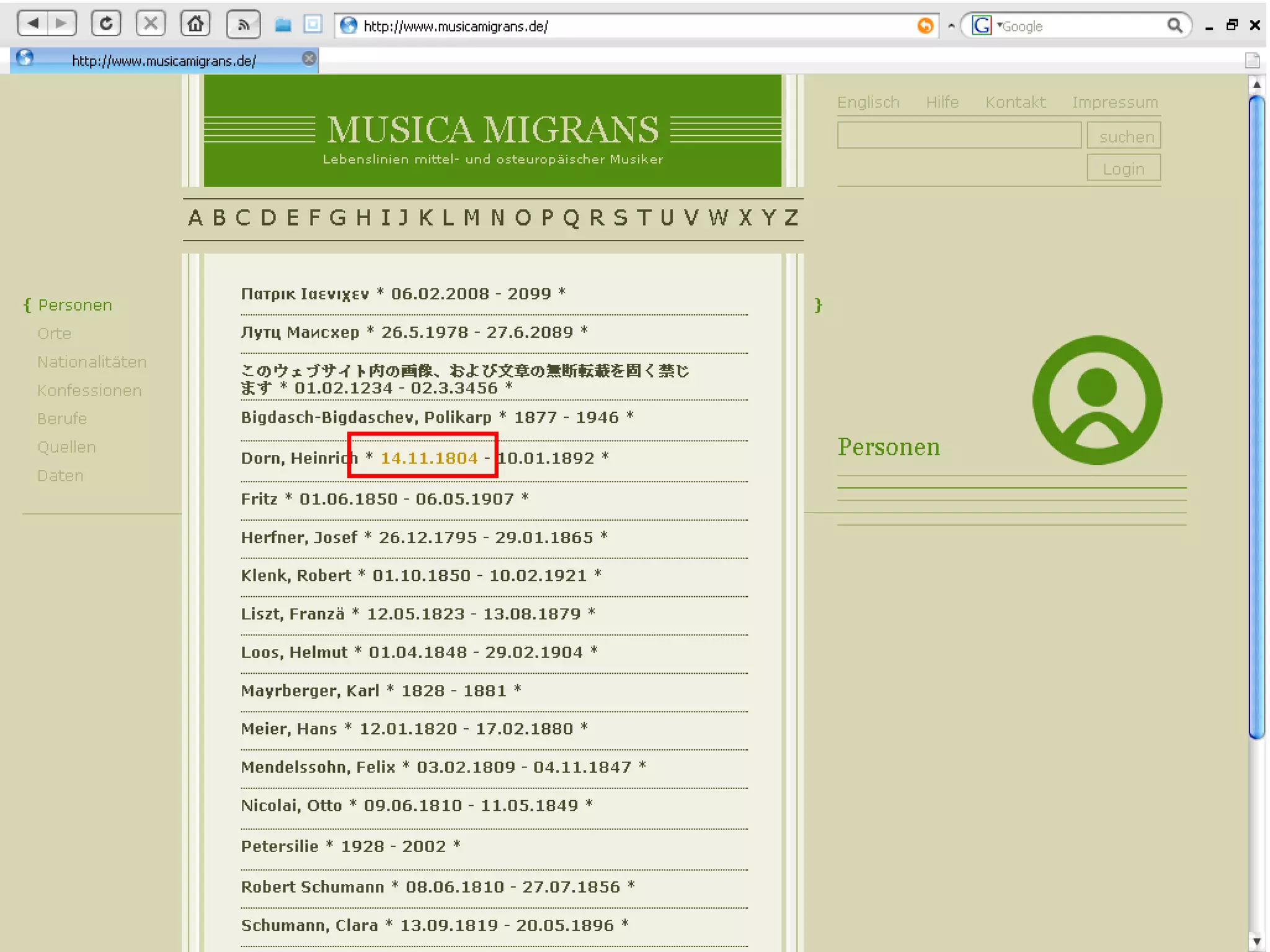The image size is (1270, 952).
Task: Open the blue folder bookmarks icon
Action: [283, 25]
